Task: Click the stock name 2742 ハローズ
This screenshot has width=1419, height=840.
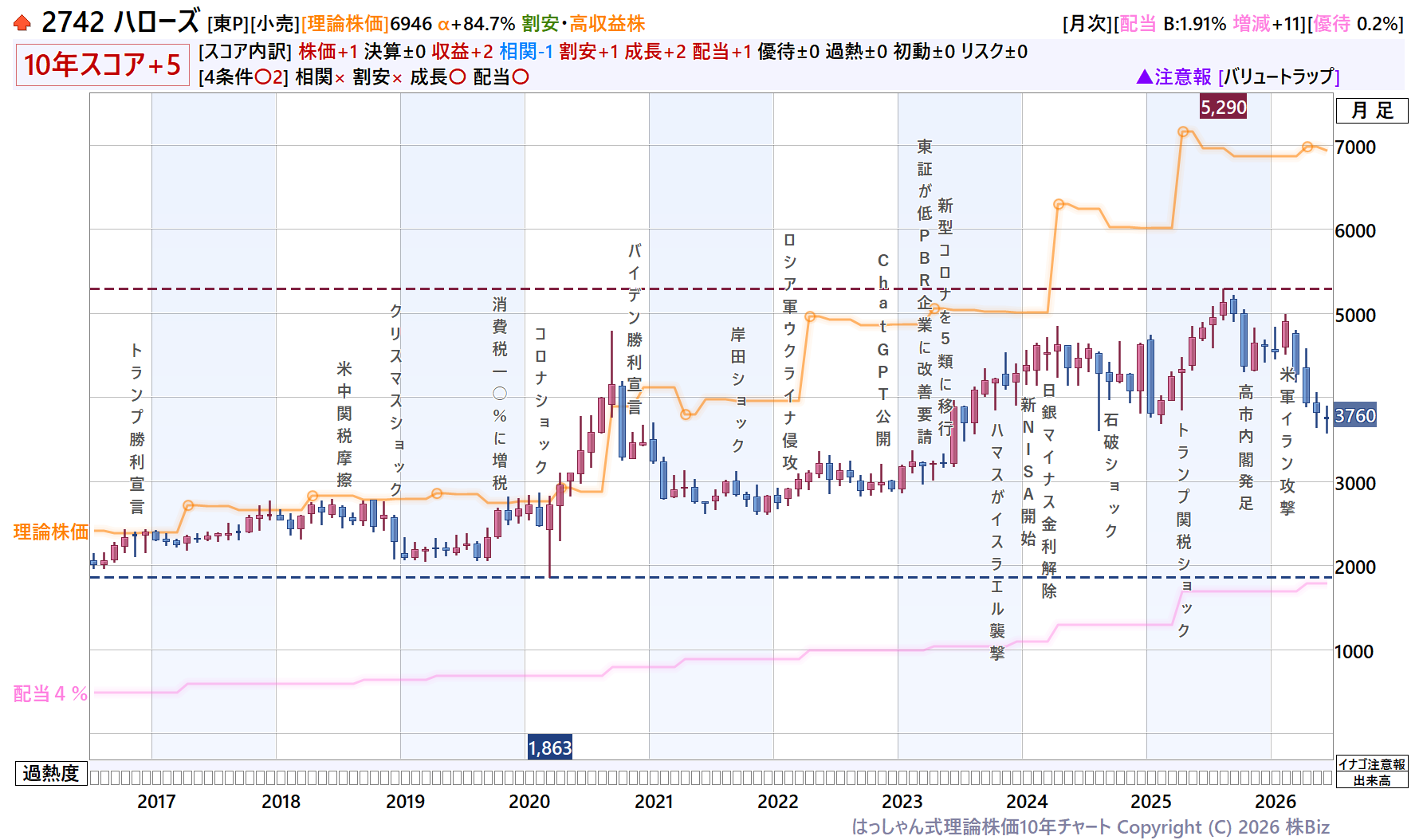Action: (120, 22)
